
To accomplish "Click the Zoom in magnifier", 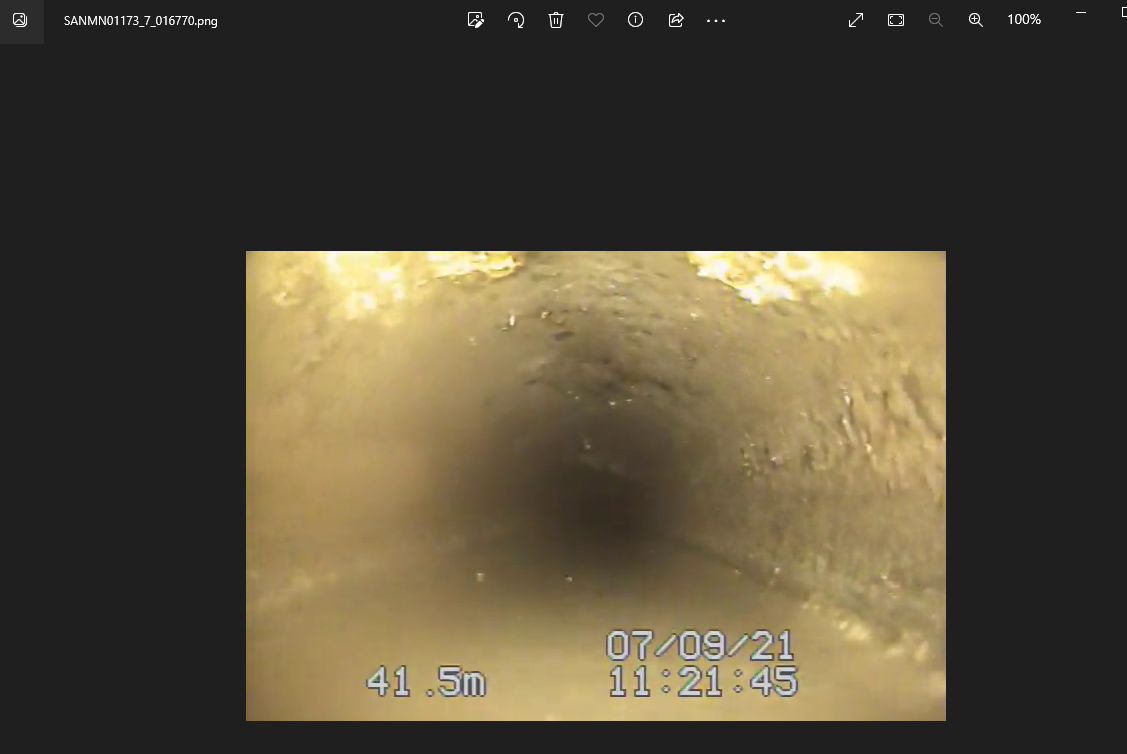I will pyautogui.click(x=975, y=20).
